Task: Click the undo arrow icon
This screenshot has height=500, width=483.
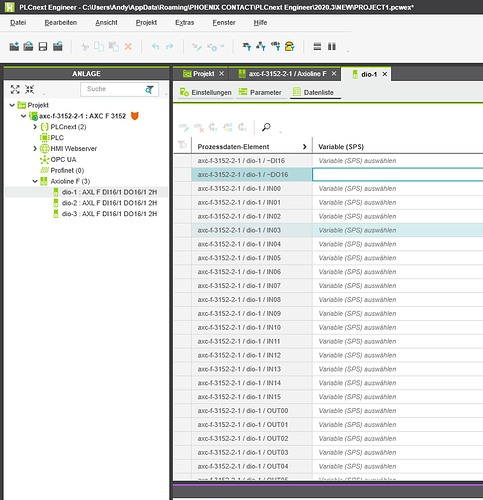Action: (x=155, y=46)
